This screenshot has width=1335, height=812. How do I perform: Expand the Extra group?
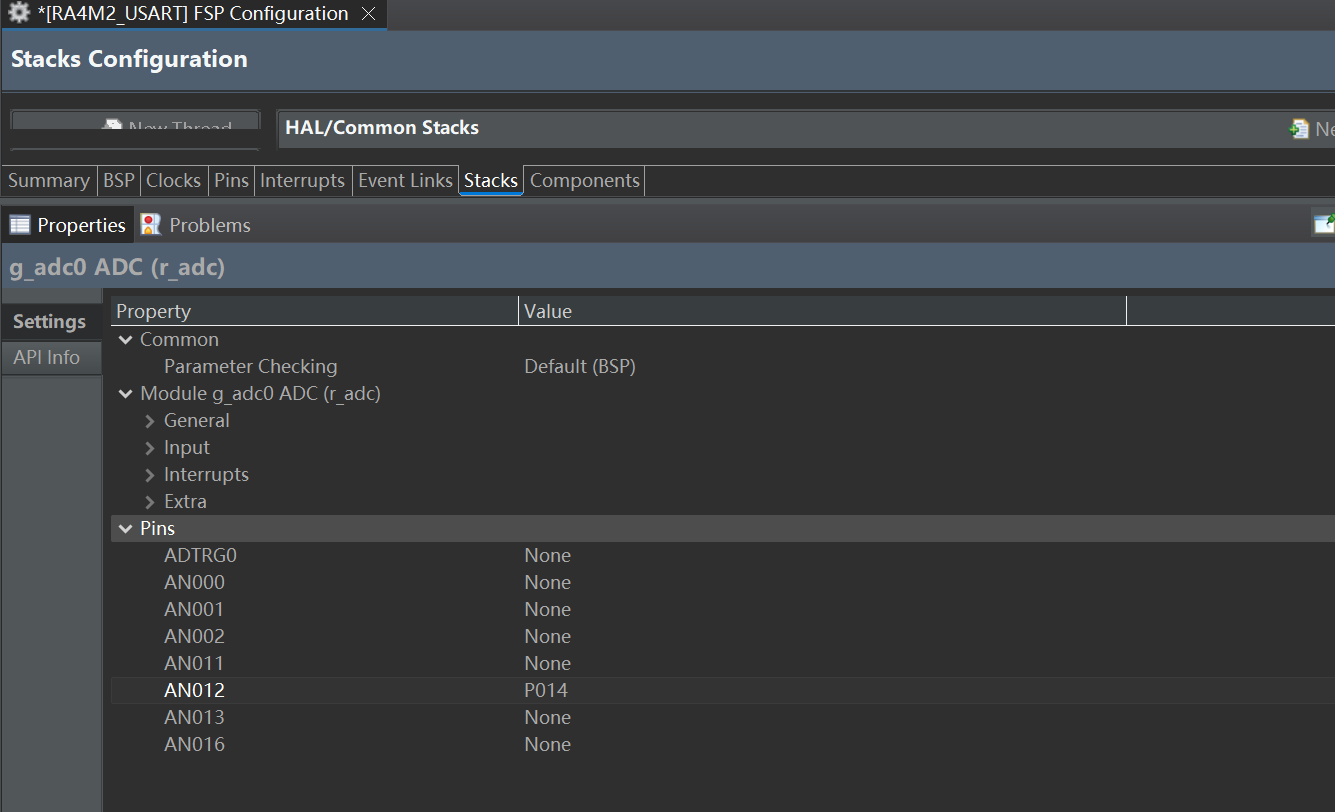pyautogui.click(x=150, y=502)
